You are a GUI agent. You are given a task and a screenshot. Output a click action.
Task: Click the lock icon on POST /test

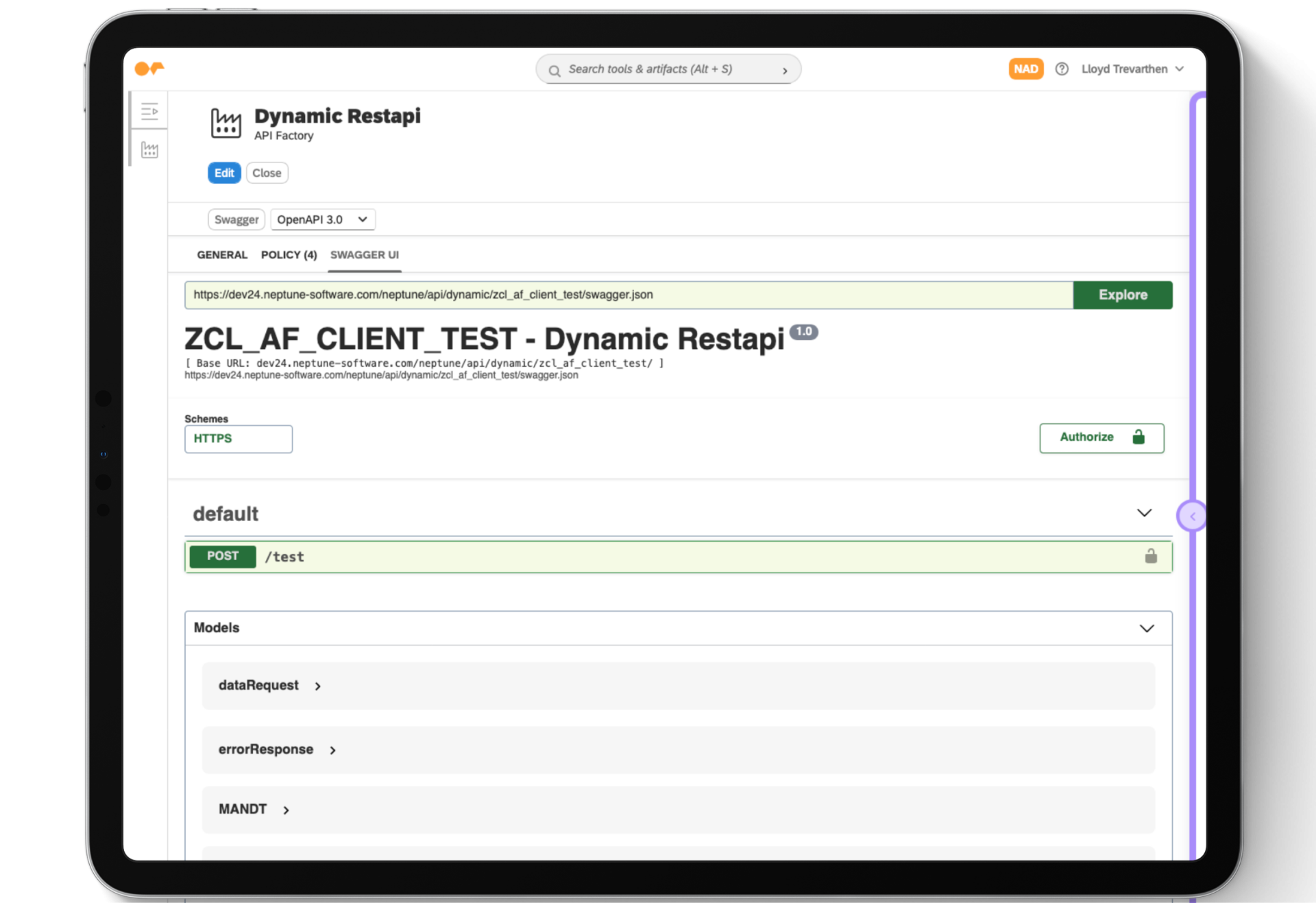click(1151, 556)
